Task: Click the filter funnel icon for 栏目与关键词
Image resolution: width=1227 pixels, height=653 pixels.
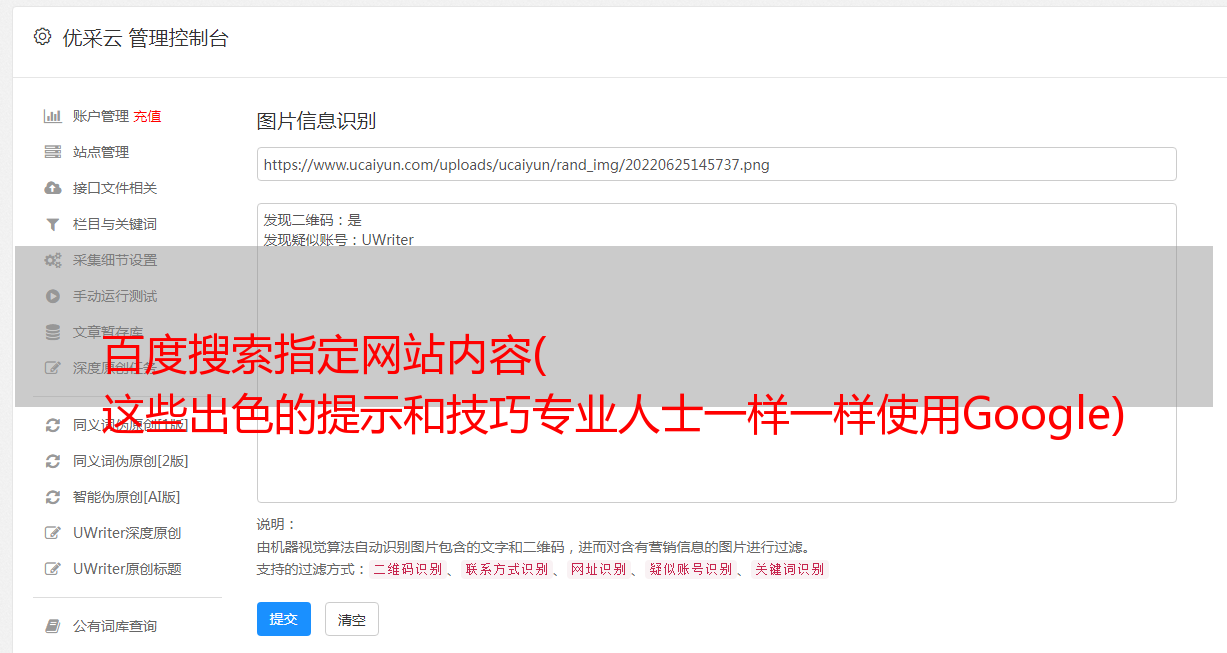Action: pyautogui.click(x=53, y=224)
